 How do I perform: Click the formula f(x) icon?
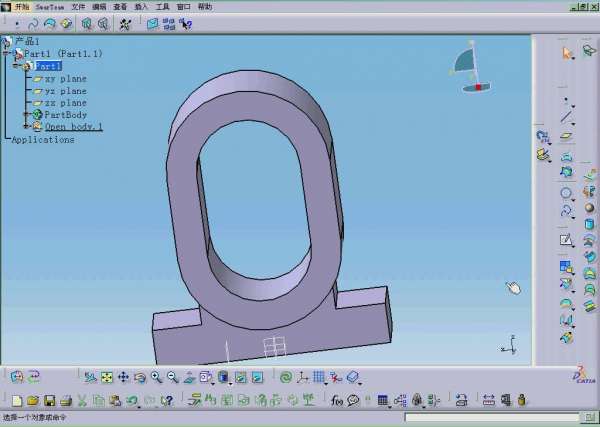click(x=337, y=400)
